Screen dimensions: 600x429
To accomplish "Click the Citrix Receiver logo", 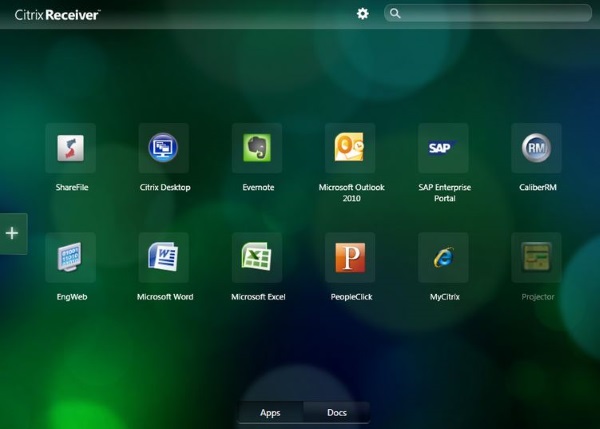I will point(57,15).
